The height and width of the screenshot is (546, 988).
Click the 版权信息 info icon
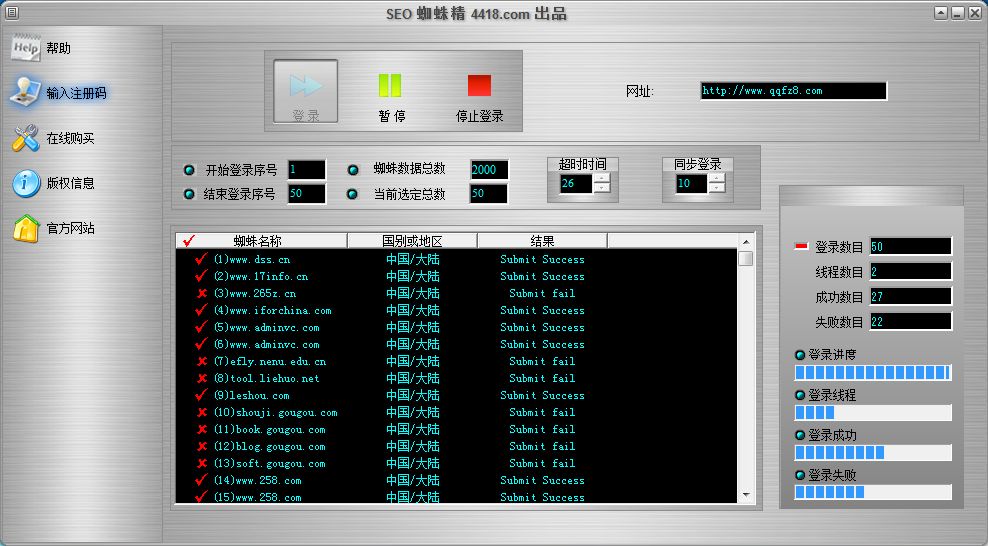click(26, 183)
